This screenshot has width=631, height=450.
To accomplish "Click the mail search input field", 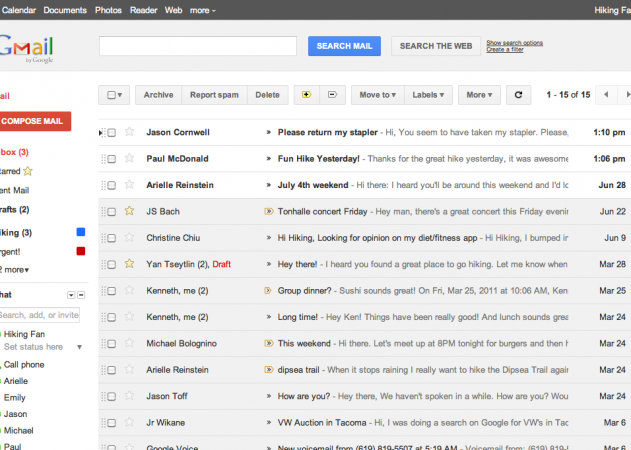I will click(198, 46).
